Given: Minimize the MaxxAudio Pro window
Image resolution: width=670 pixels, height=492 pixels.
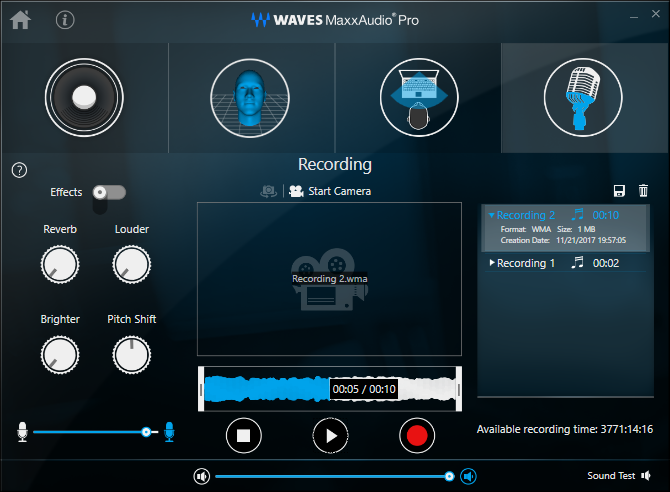Looking at the screenshot, I should [x=634, y=17].
